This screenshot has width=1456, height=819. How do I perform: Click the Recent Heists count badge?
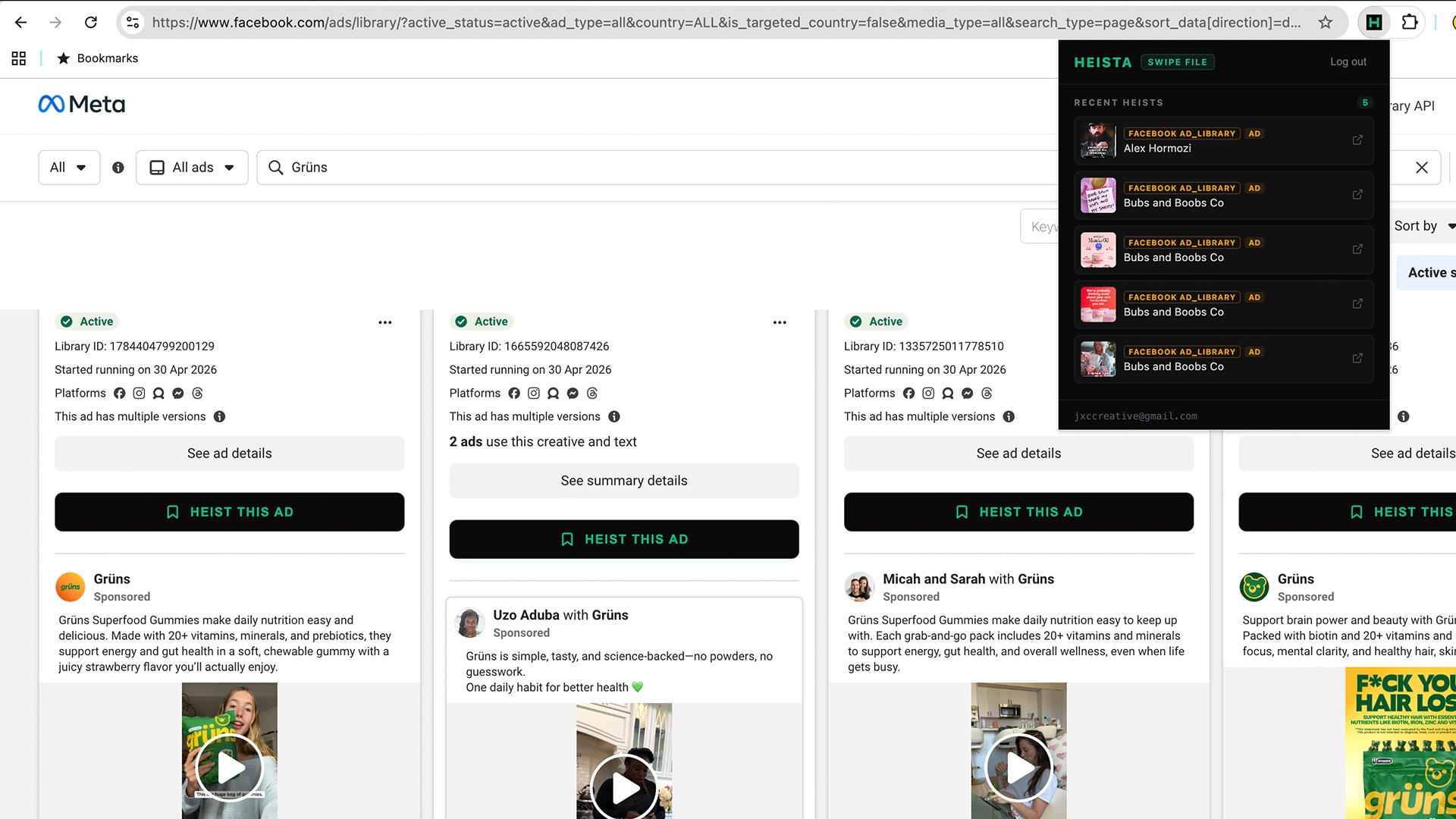1365,102
